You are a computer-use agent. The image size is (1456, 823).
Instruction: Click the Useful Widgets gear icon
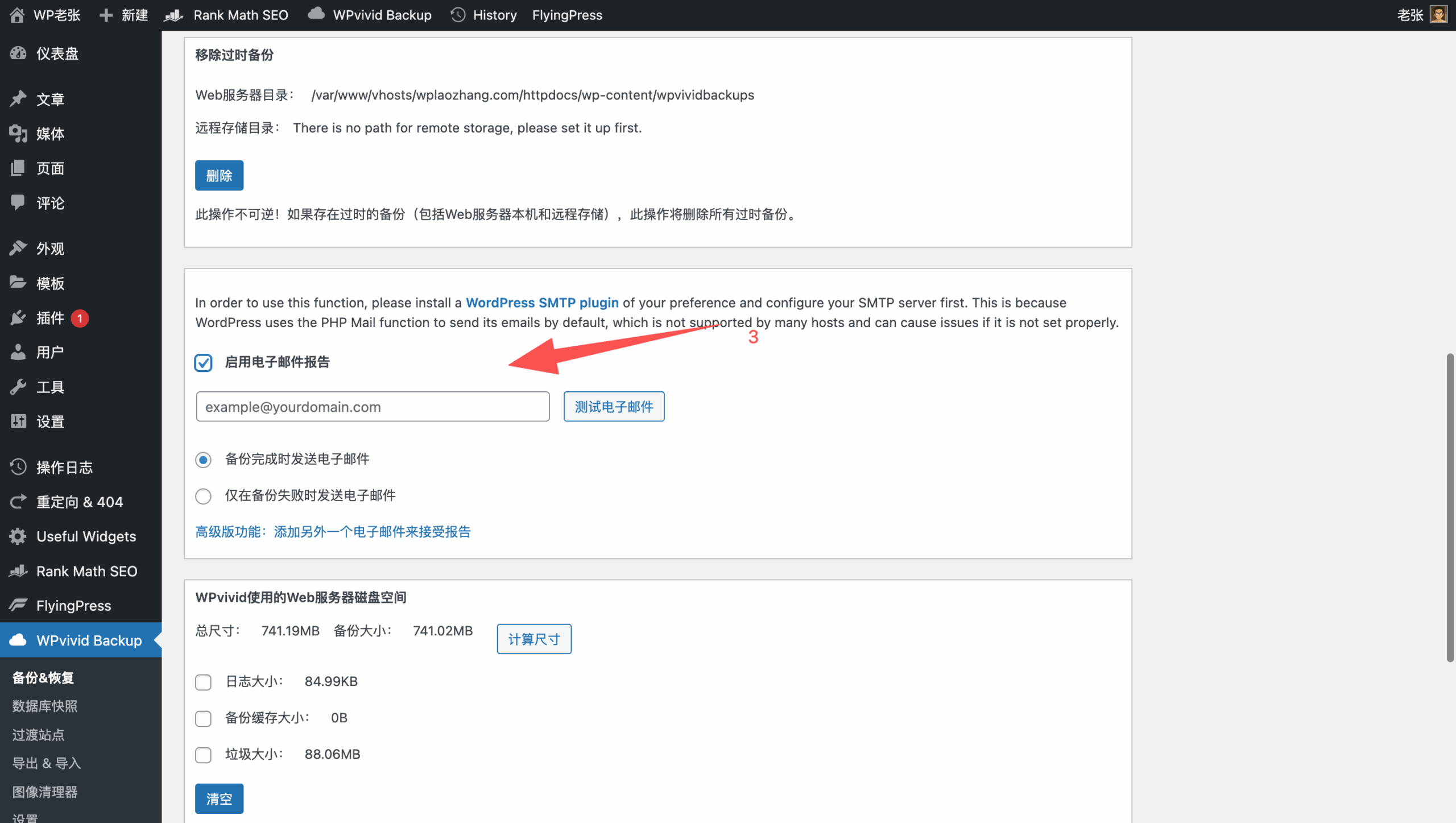pyautogui.click(x=18, y=536)
